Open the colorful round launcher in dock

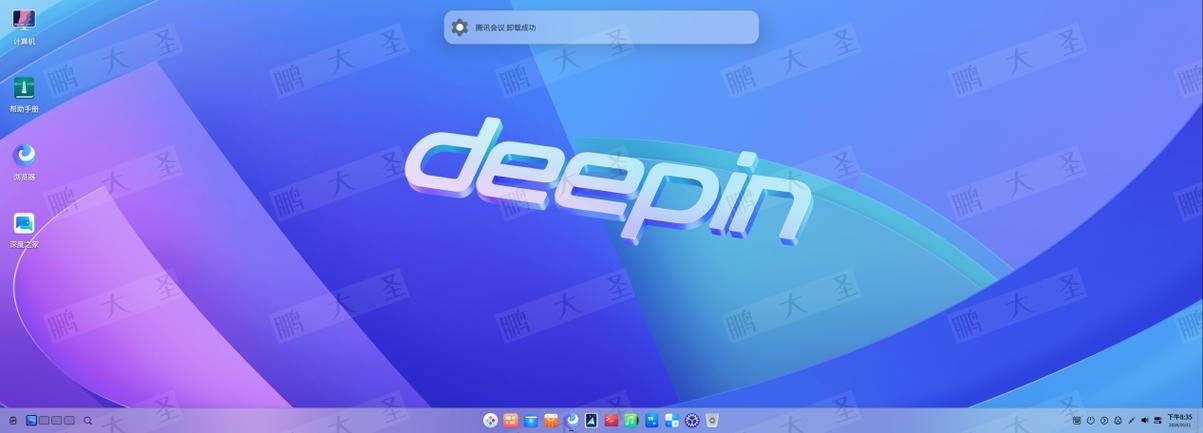(x=491, y=421)
